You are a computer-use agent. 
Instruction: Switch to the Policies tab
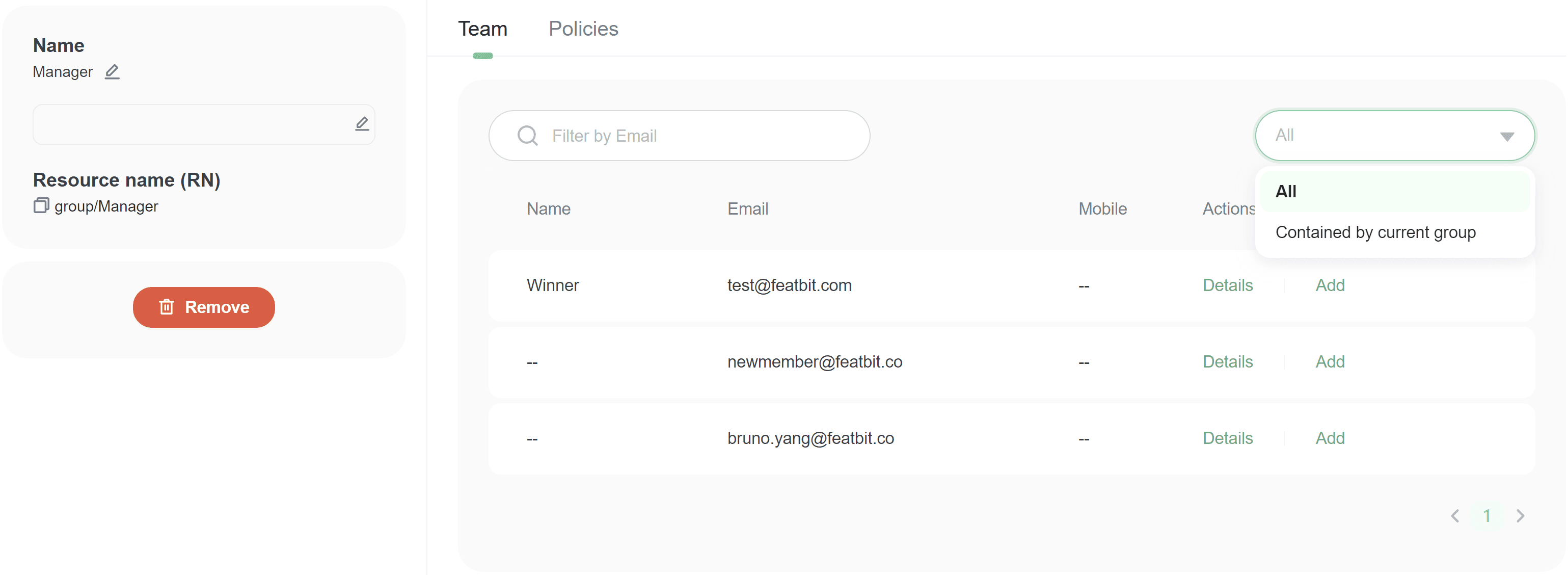pos(582,29)
